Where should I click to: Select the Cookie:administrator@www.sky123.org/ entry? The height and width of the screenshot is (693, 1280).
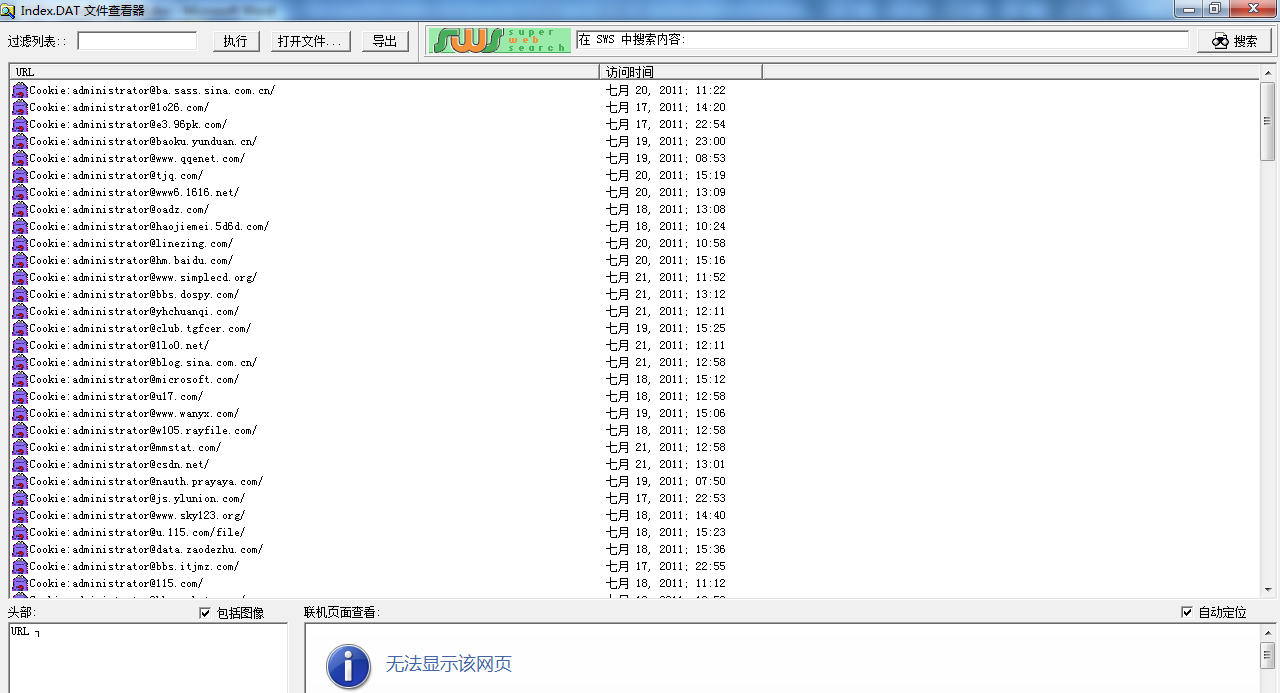click(x=137, y=515)
